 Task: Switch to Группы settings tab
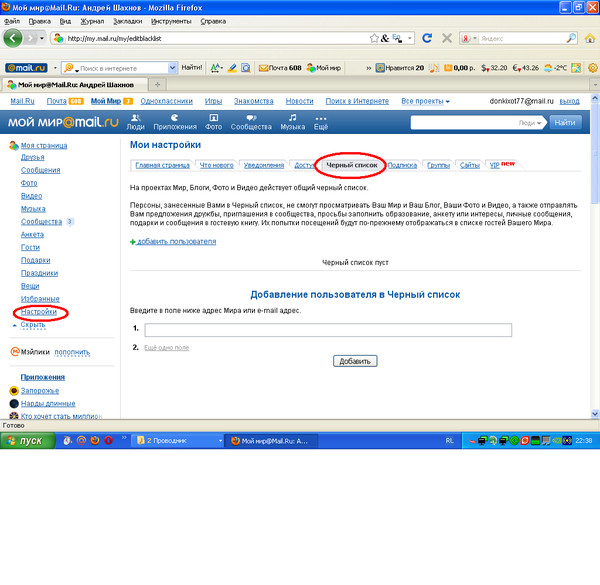(439, 165)
